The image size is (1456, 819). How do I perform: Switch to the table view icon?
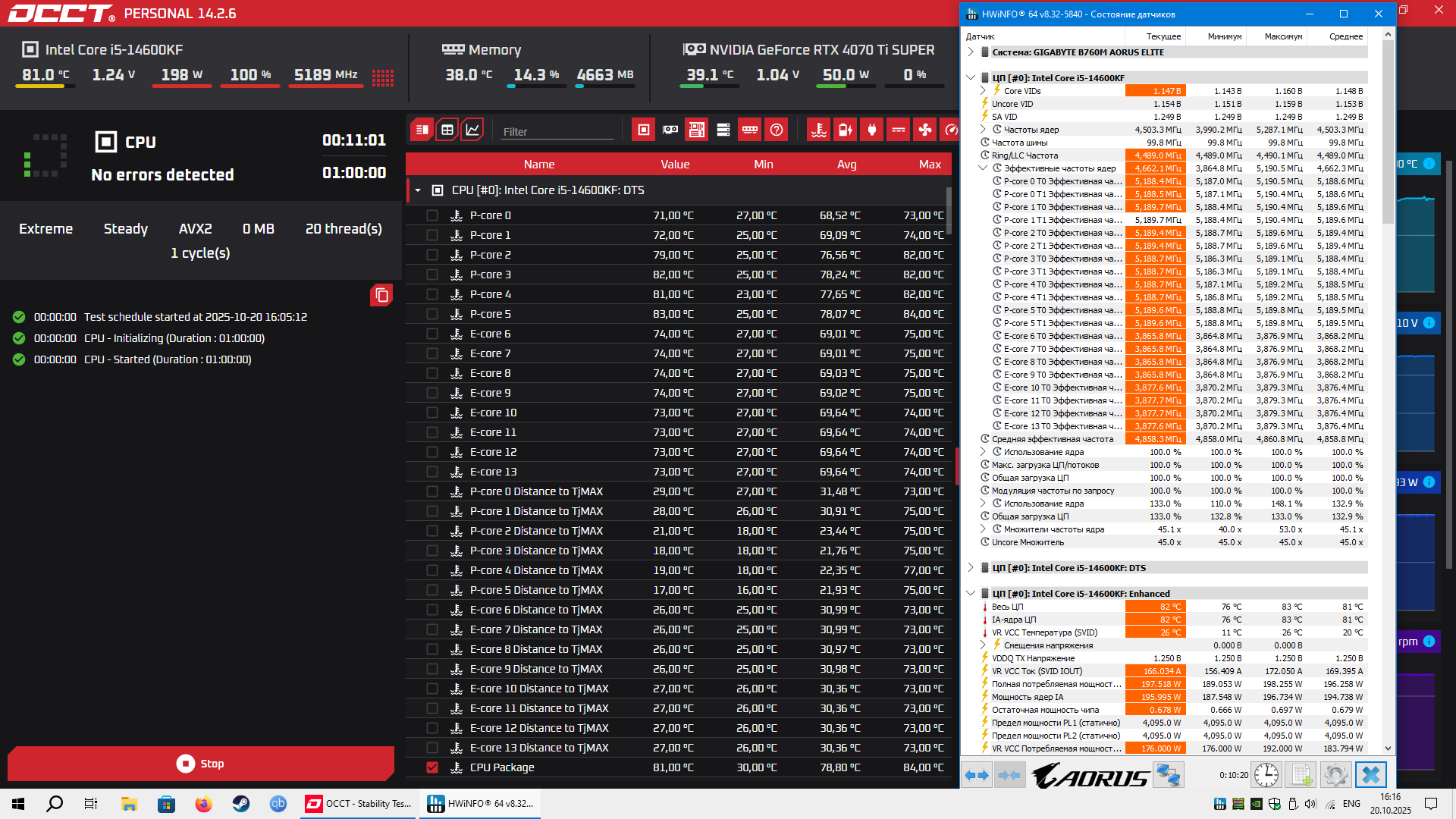tap(447, 130)
